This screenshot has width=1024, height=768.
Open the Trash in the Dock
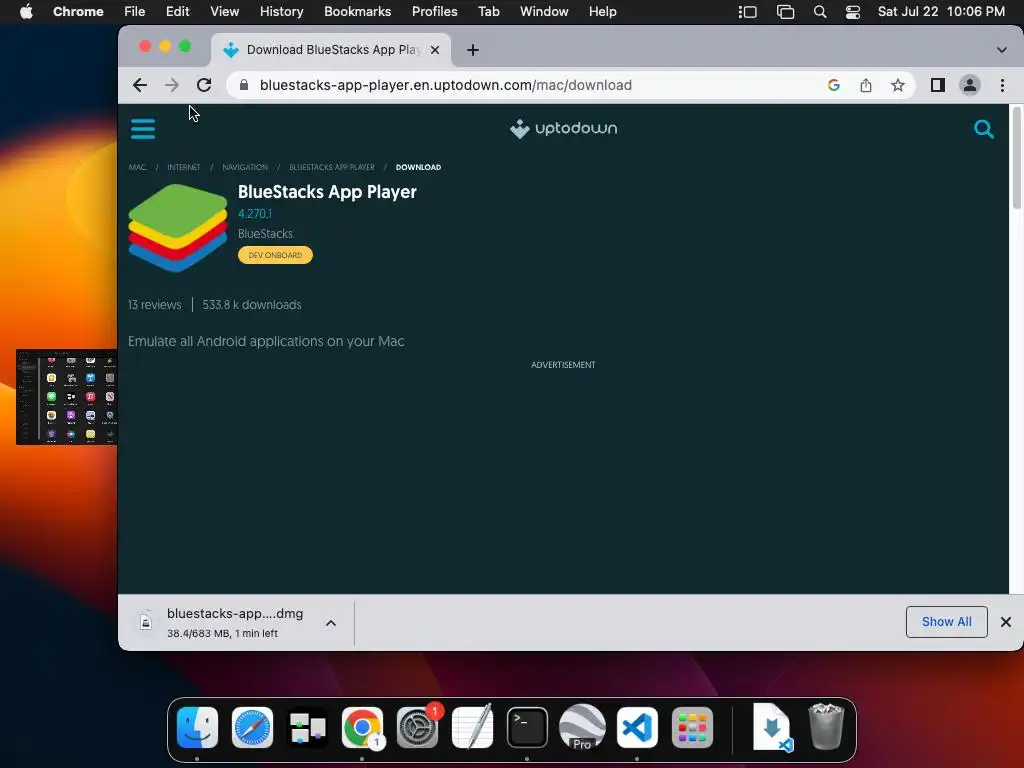(x=826, y=727)
